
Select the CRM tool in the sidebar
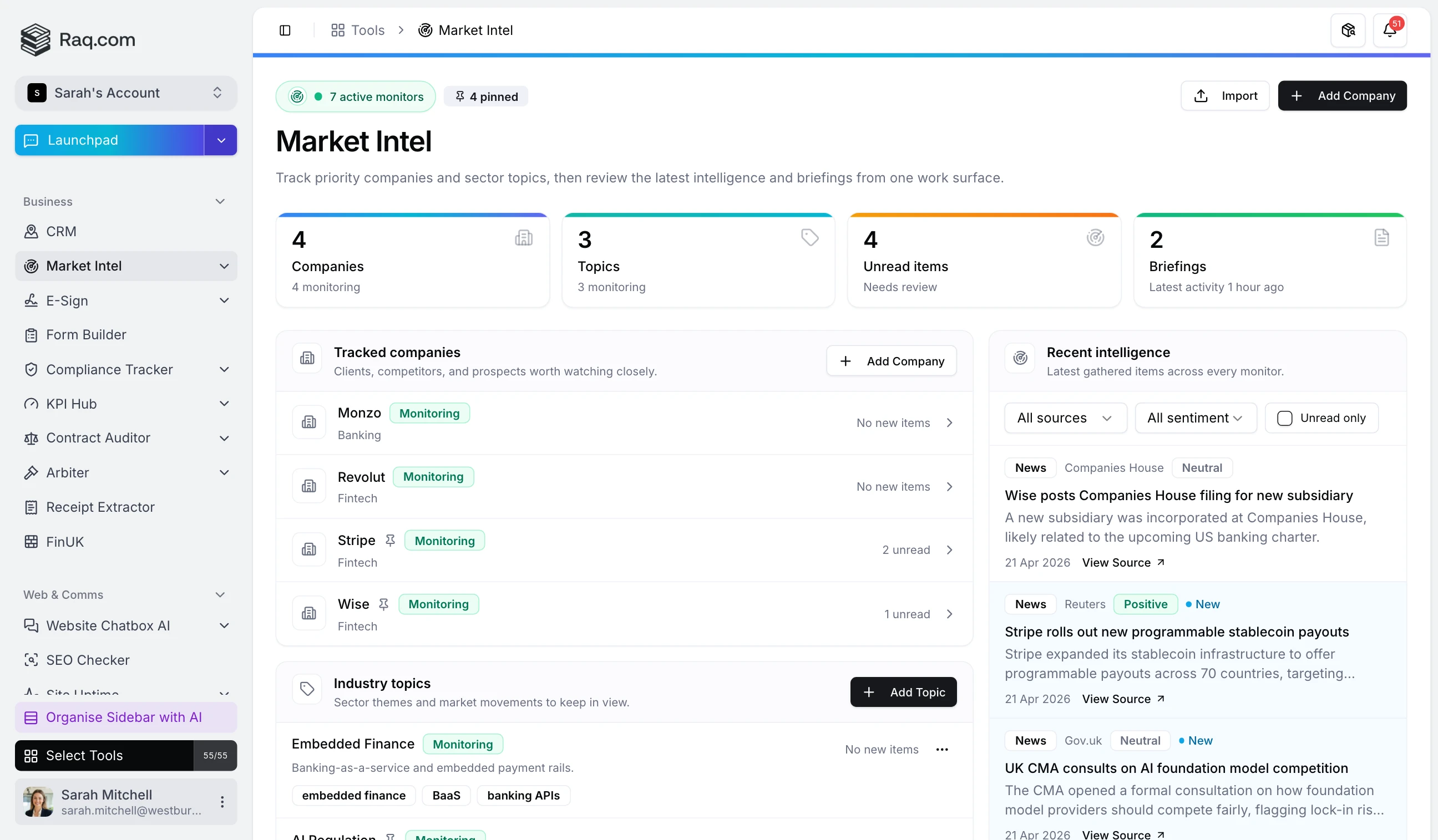click(x=60, y=232)
